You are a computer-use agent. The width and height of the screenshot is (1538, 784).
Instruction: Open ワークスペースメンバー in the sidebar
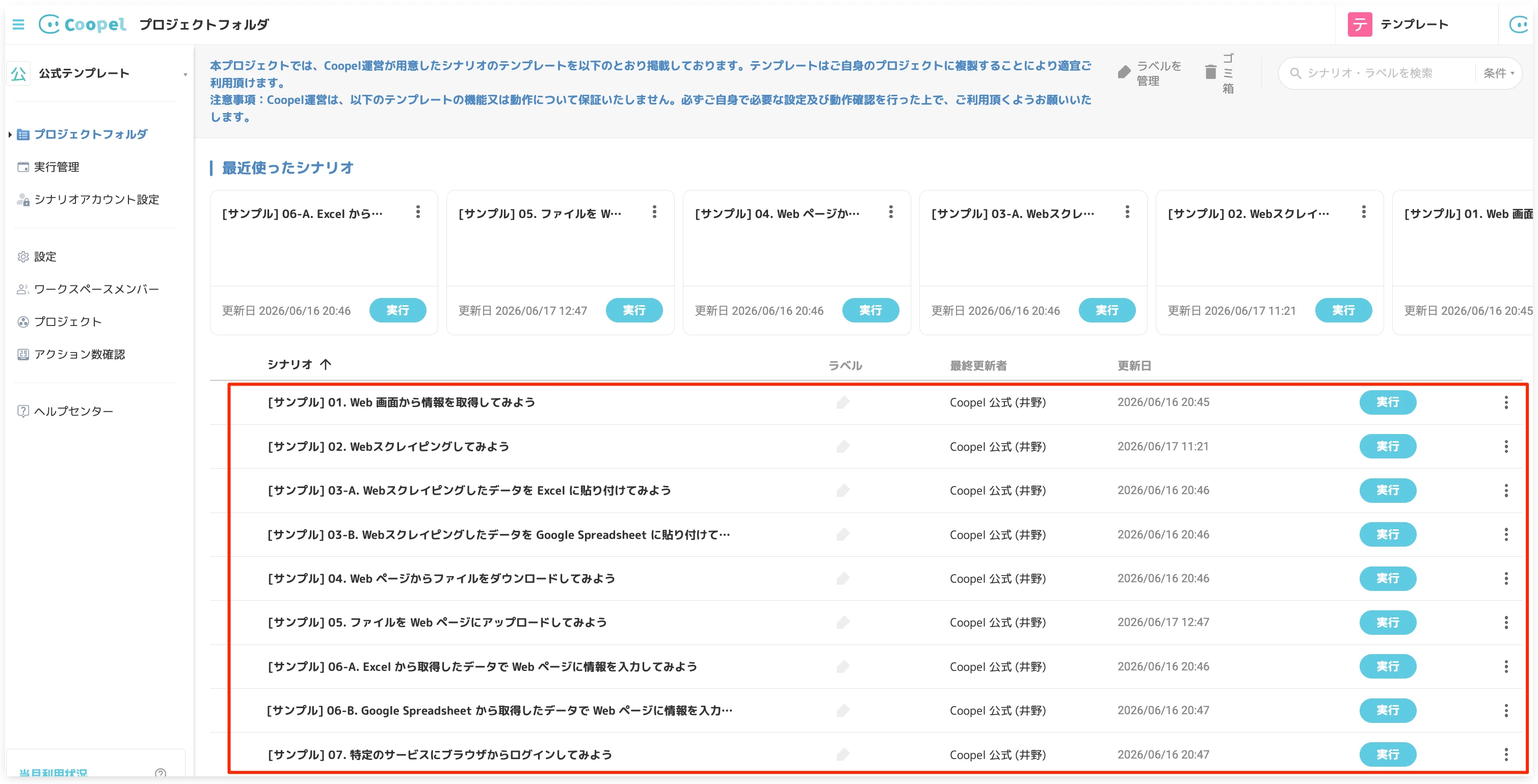pos(96,289)
